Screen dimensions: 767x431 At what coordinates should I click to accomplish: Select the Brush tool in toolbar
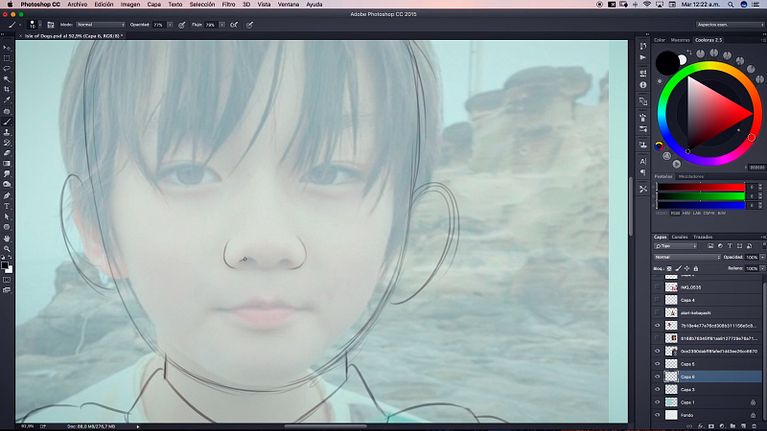7,122
